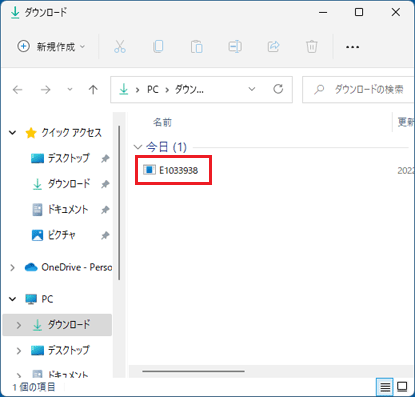This screenshot has height=397, width=415.
Task: Go back with the left arrow
Action: point(17,89)
